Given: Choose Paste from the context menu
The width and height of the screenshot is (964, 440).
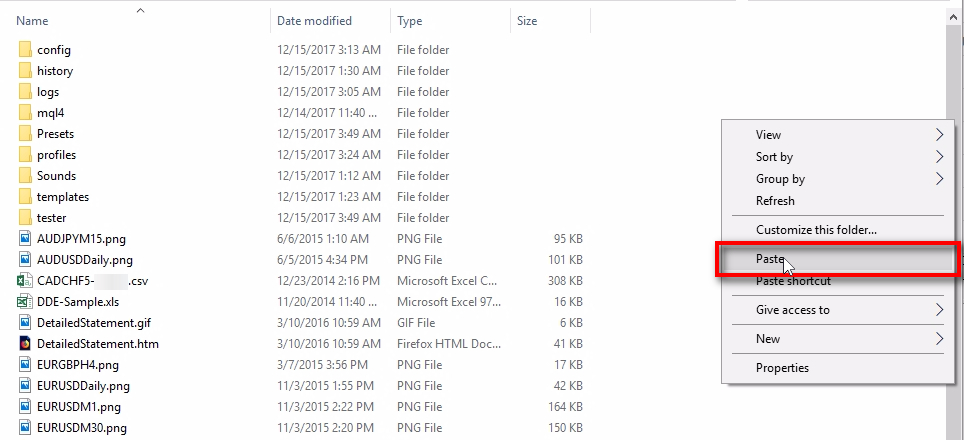Looking at the screenshot, I should point(837,259).
